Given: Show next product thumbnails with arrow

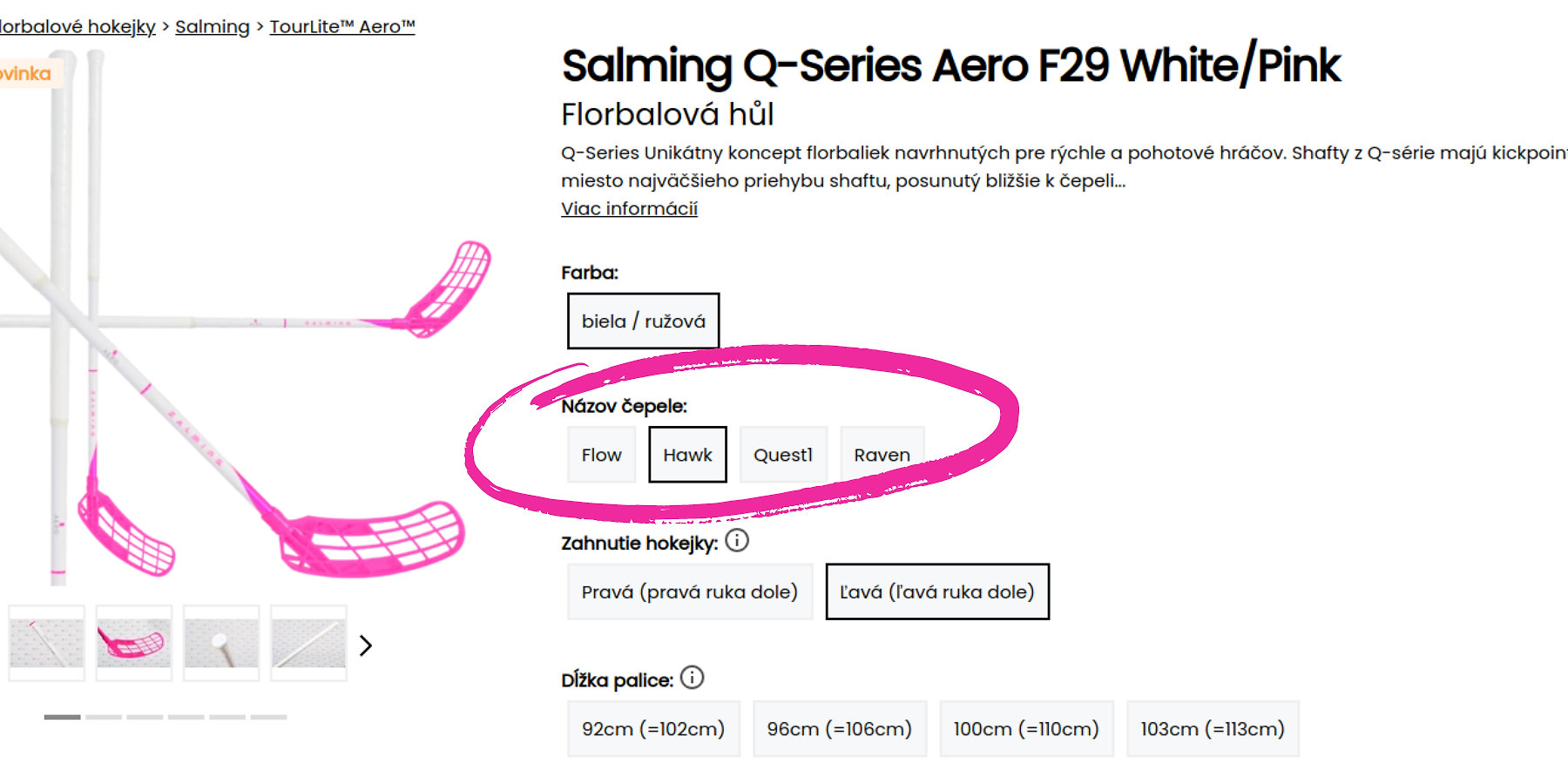Looking at the screenshot, I should point(366,645).
